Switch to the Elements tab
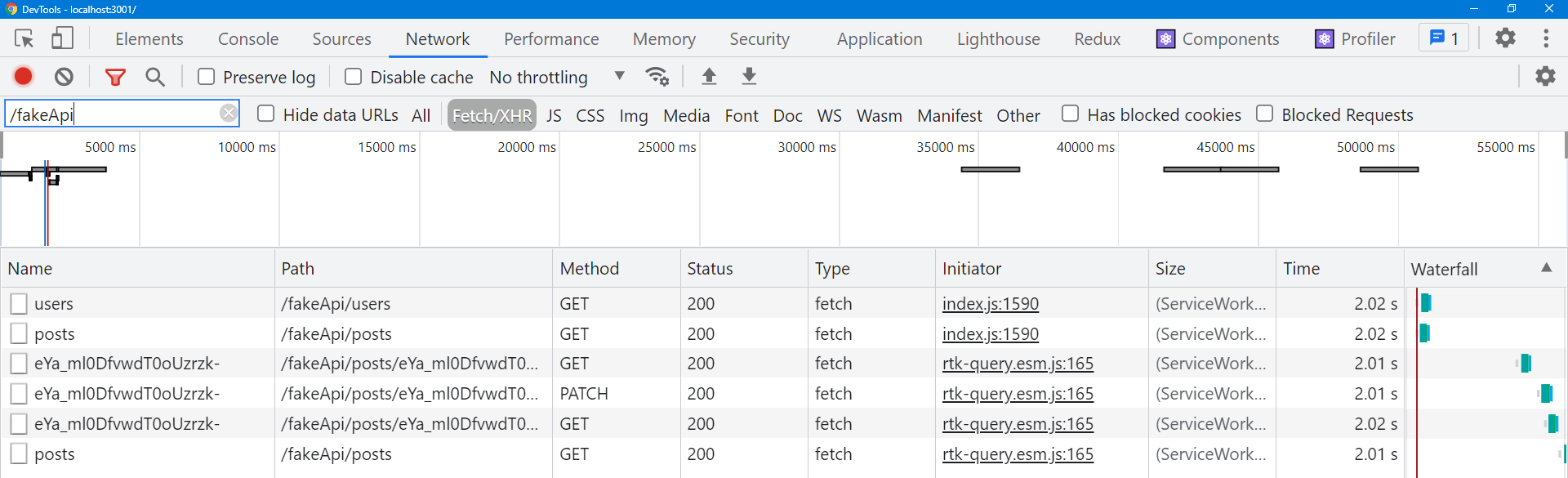The height and width of the screenshot is (478, 1568). tap(149, 38)
